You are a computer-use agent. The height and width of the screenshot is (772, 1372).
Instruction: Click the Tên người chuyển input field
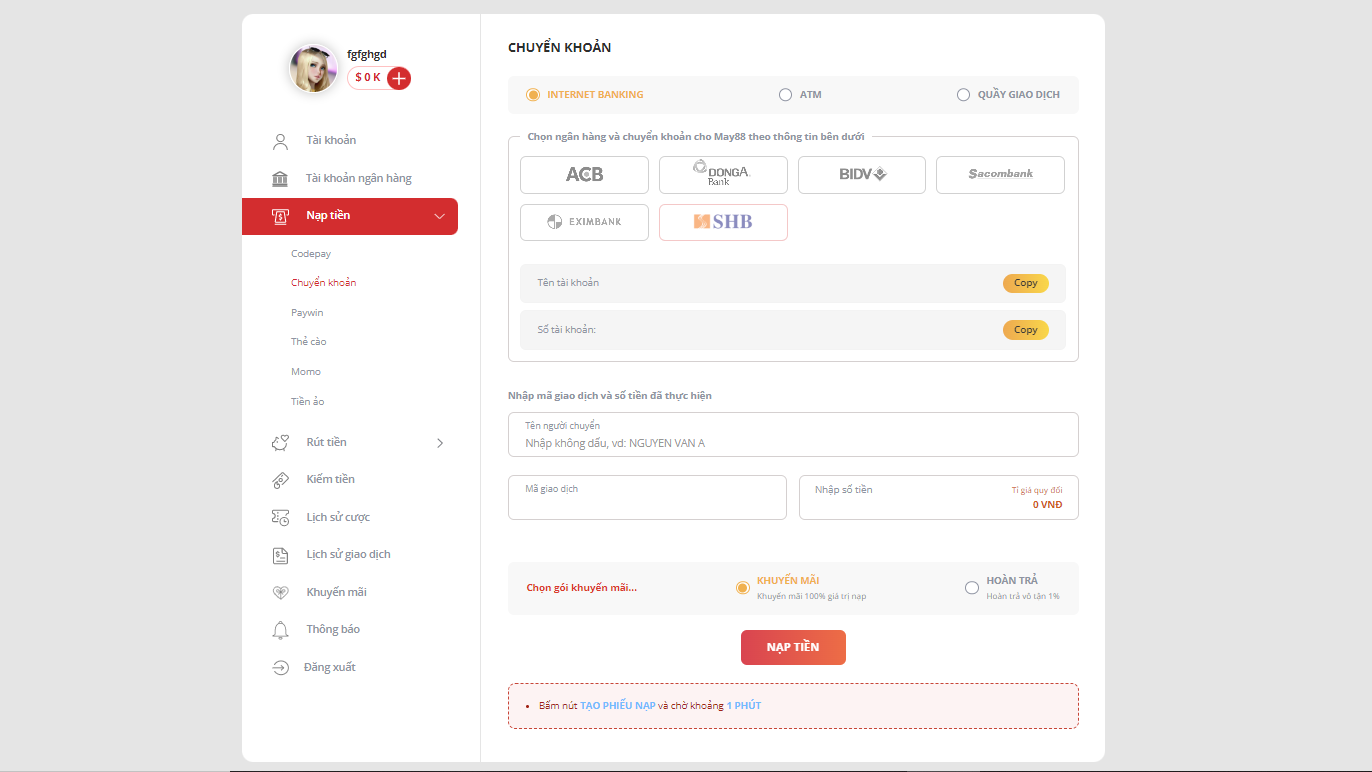click(793, 435)
